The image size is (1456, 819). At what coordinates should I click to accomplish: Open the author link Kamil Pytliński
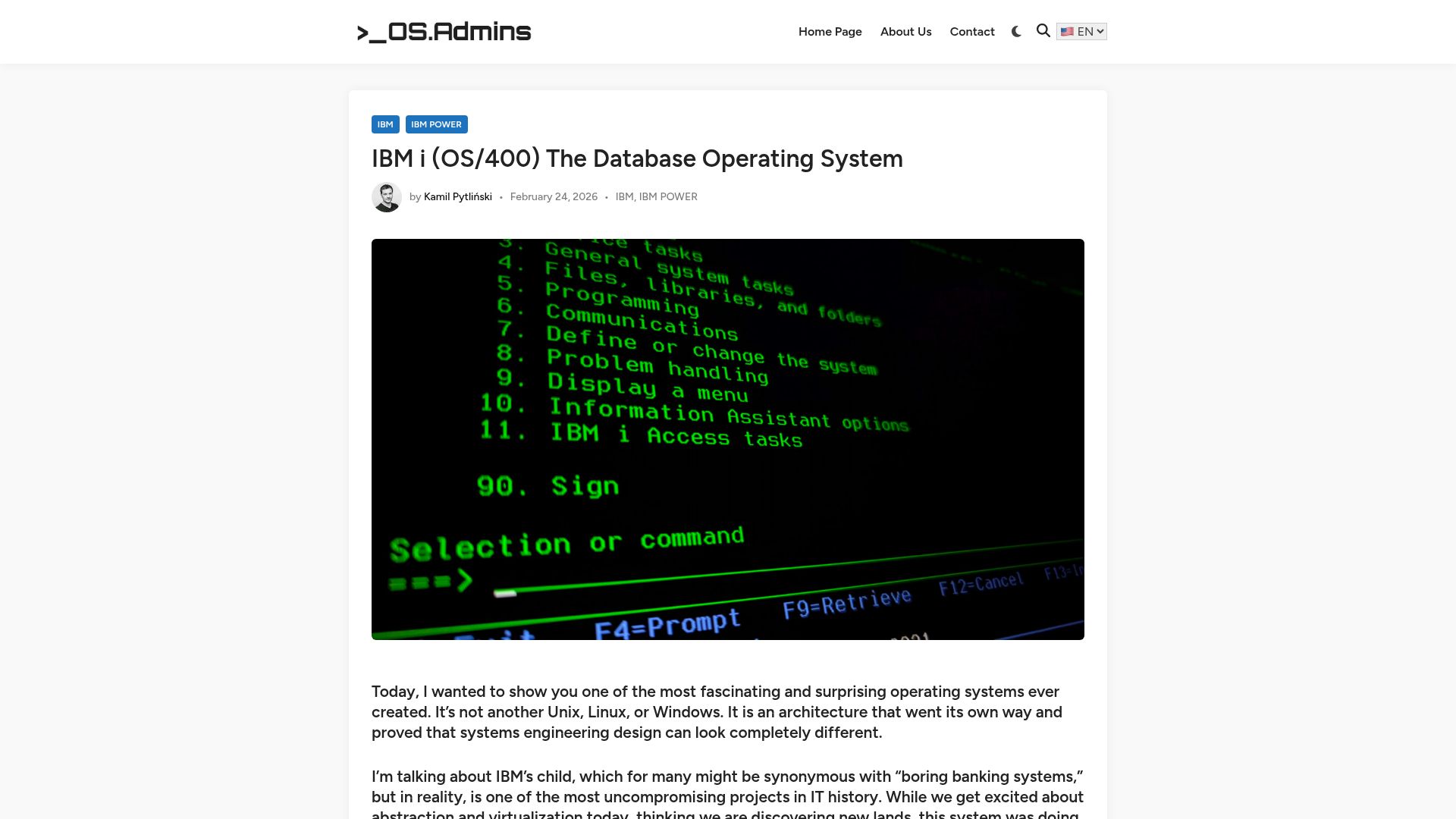coord(458,197)
